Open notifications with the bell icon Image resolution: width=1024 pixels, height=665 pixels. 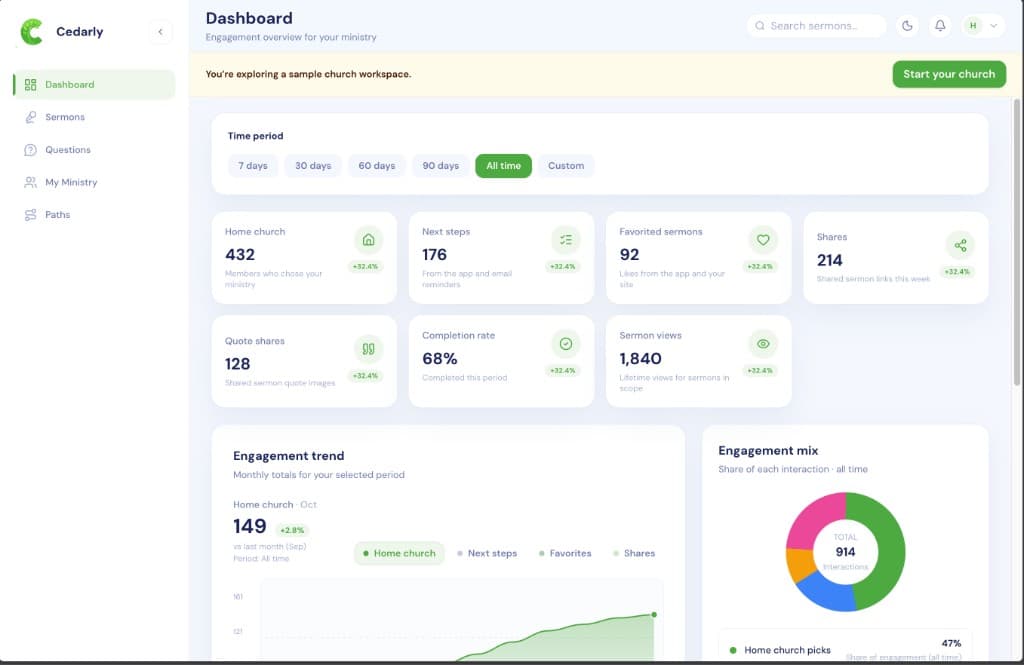[x=940, y=25]
